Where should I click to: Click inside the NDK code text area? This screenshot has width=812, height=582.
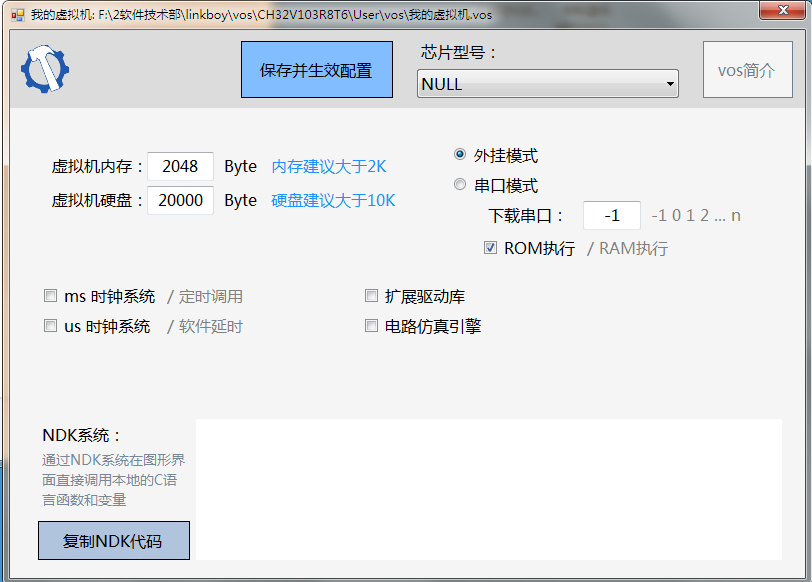[488, 489]
